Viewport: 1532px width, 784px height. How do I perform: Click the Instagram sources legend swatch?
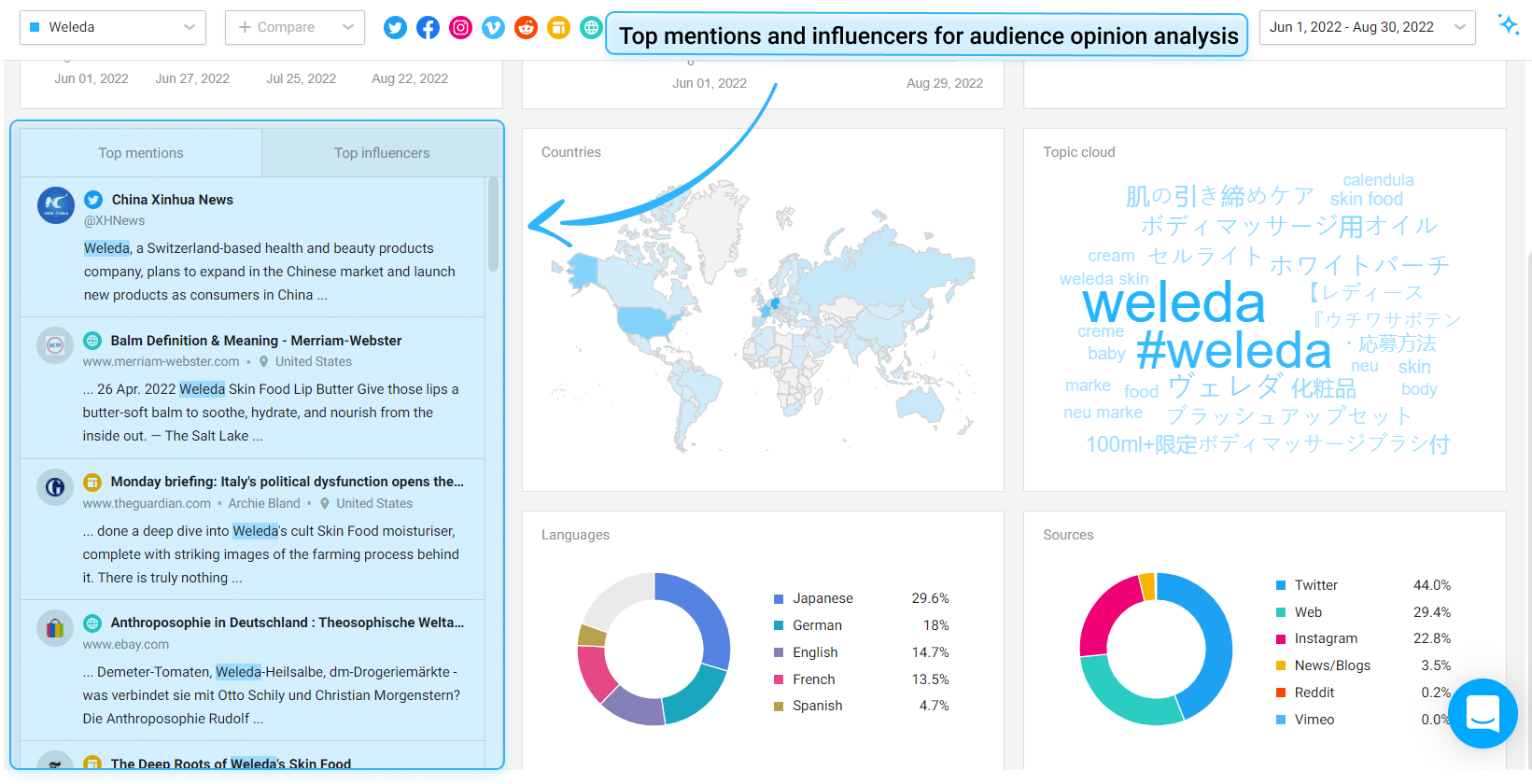[x=1281, y=639]
